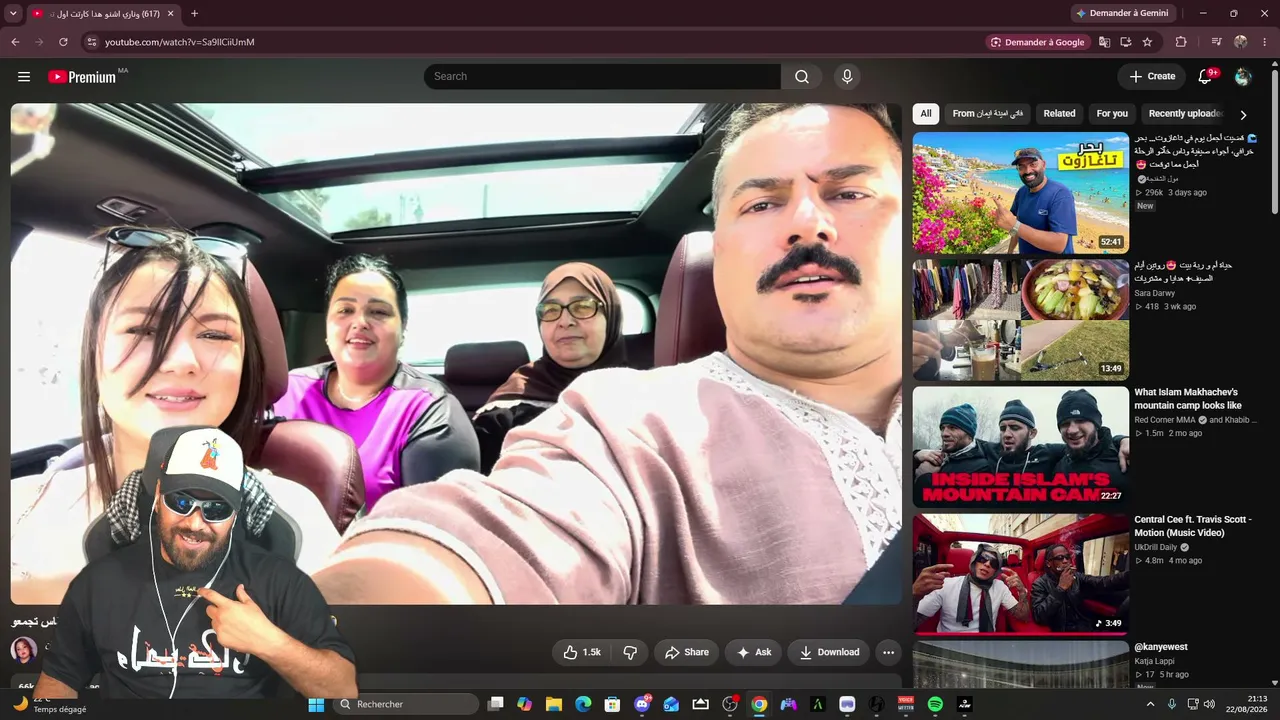1280x720 pixels.
Task: Open File Explorer from the taskbar
Action: coord(554,704)
